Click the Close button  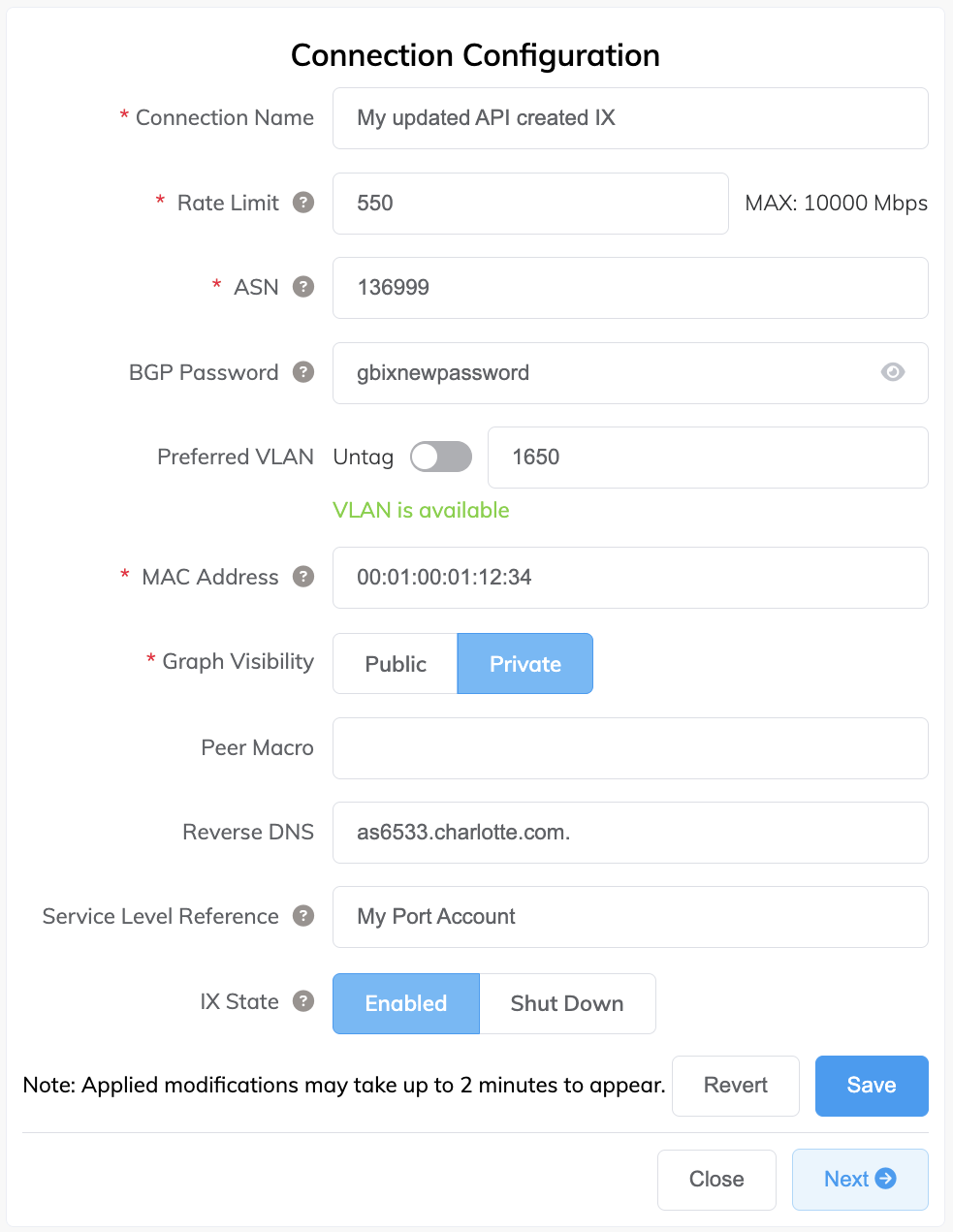[716, 1180]
